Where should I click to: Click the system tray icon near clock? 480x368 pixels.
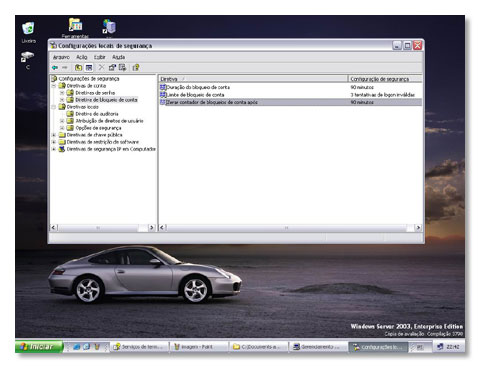[440, 347]
